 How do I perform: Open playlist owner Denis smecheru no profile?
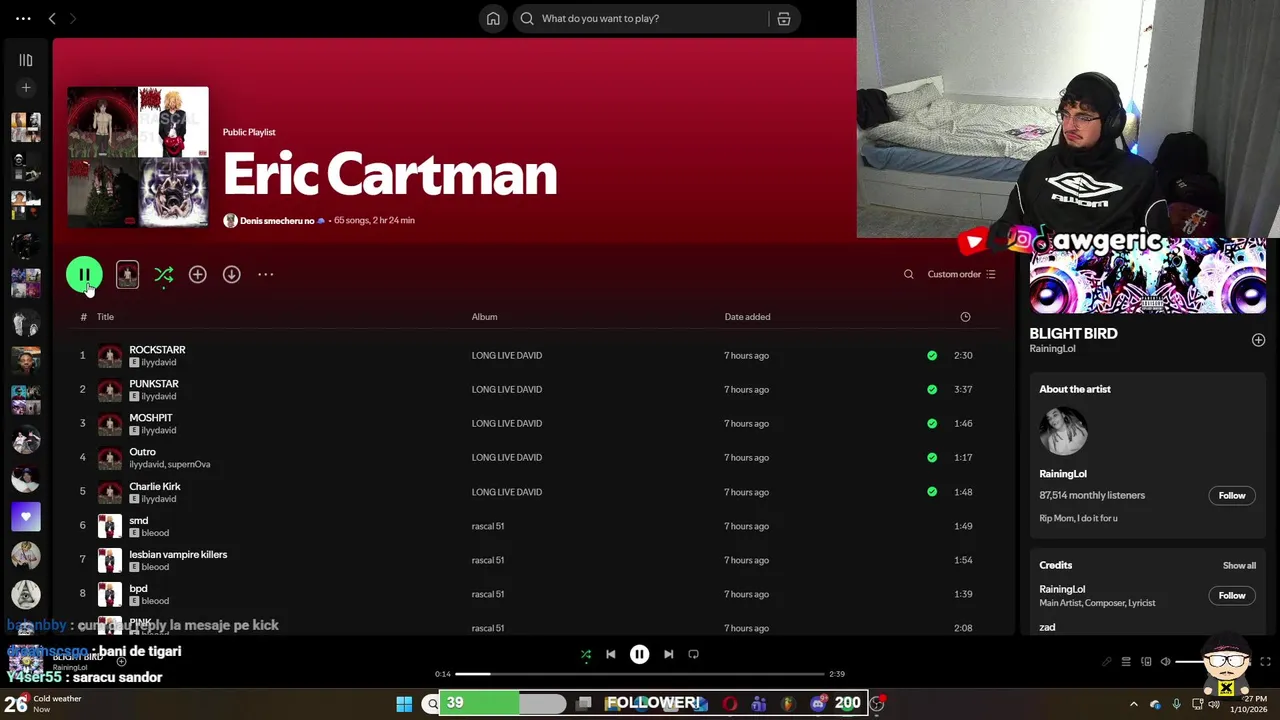pyautogui.click(x=277, y=220)
